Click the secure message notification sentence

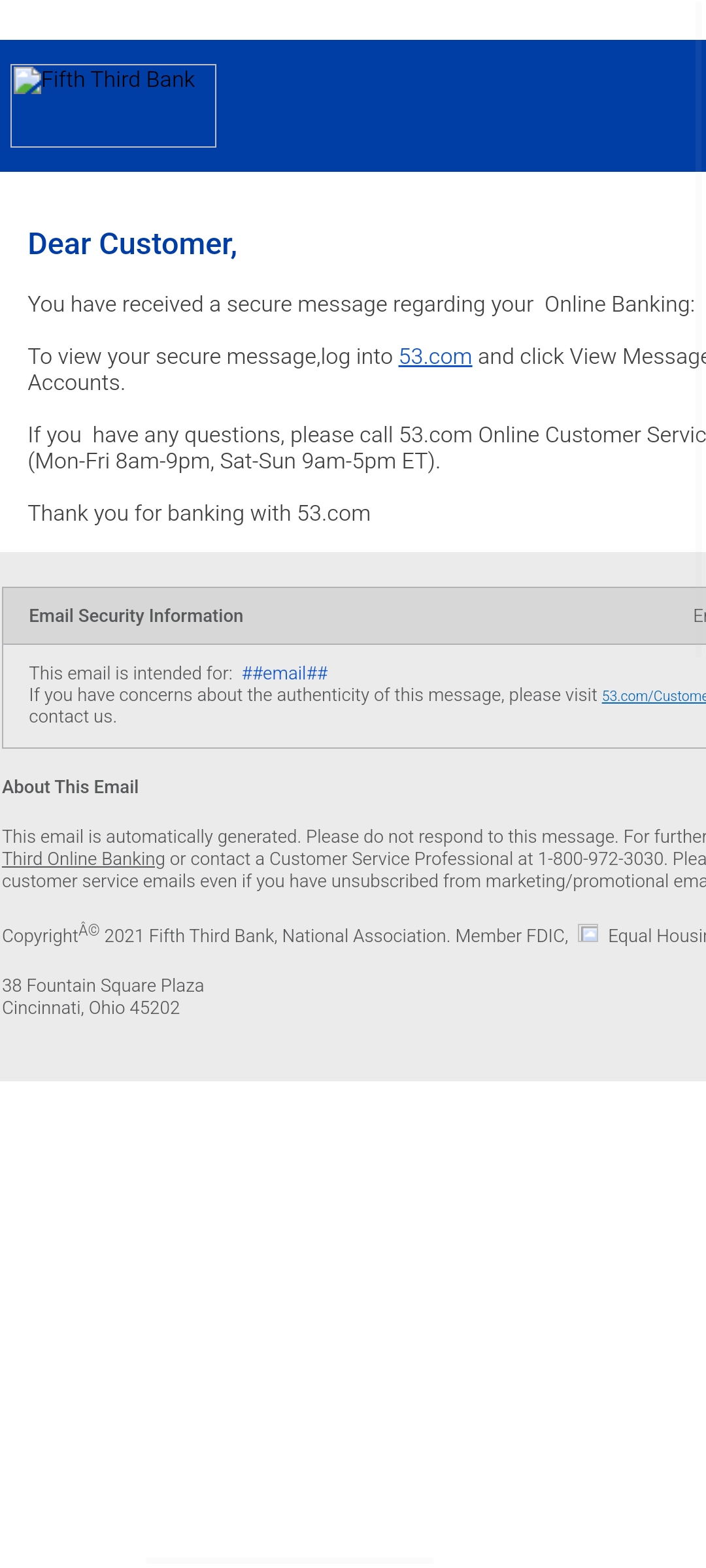click(361, 304)
